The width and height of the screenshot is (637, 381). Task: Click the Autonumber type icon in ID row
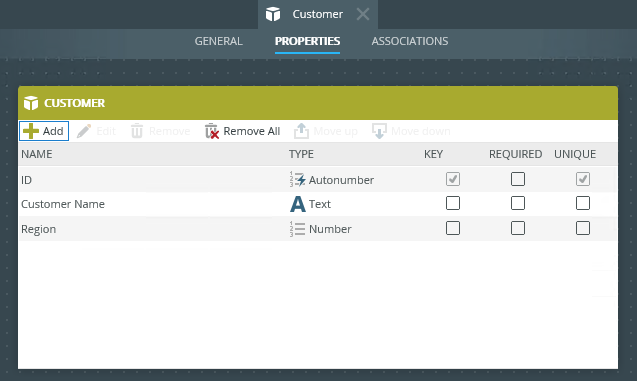[x=297, y=180]
